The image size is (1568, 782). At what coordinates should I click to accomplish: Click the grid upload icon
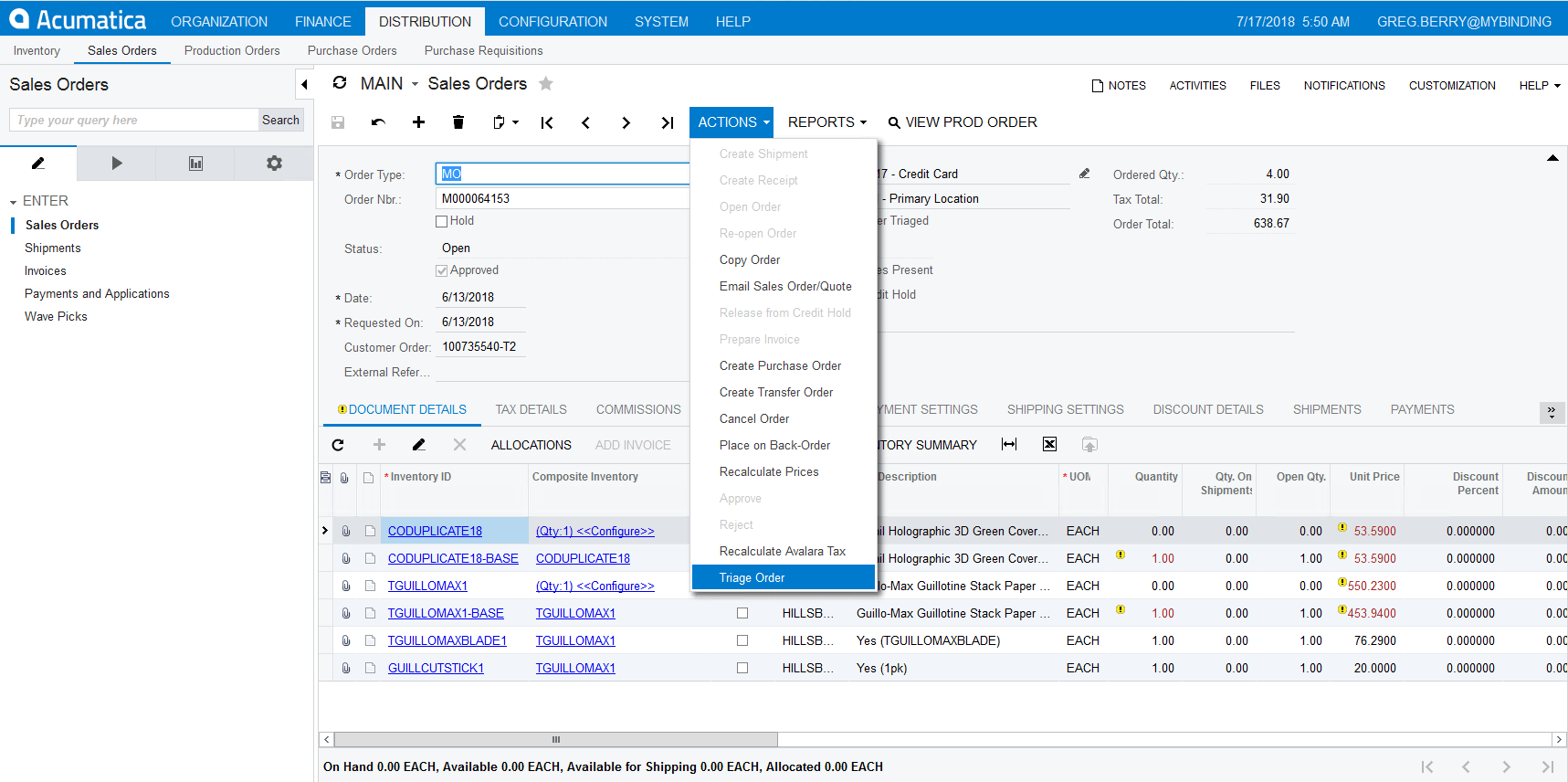[x=1089, y=445]
